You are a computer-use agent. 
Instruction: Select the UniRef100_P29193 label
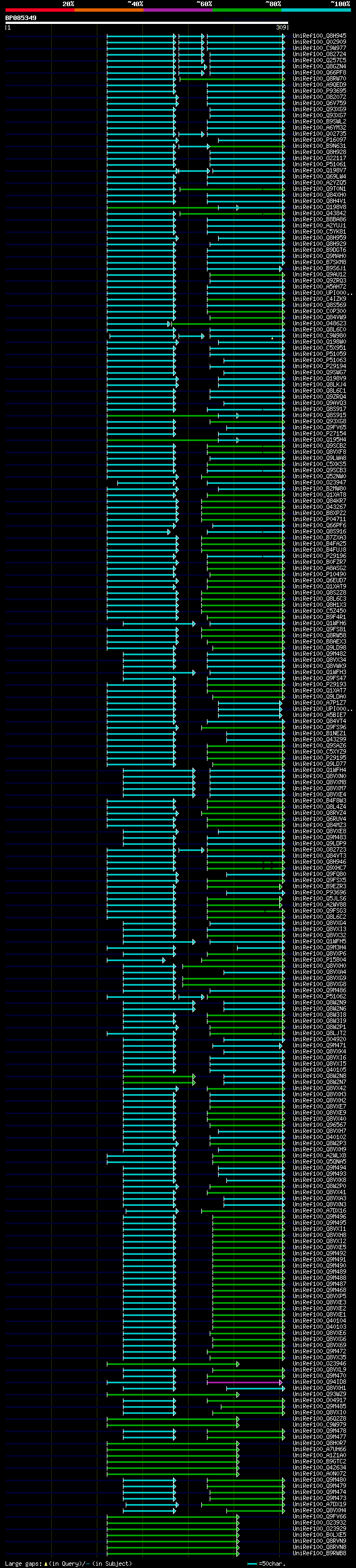click(319, 685)
